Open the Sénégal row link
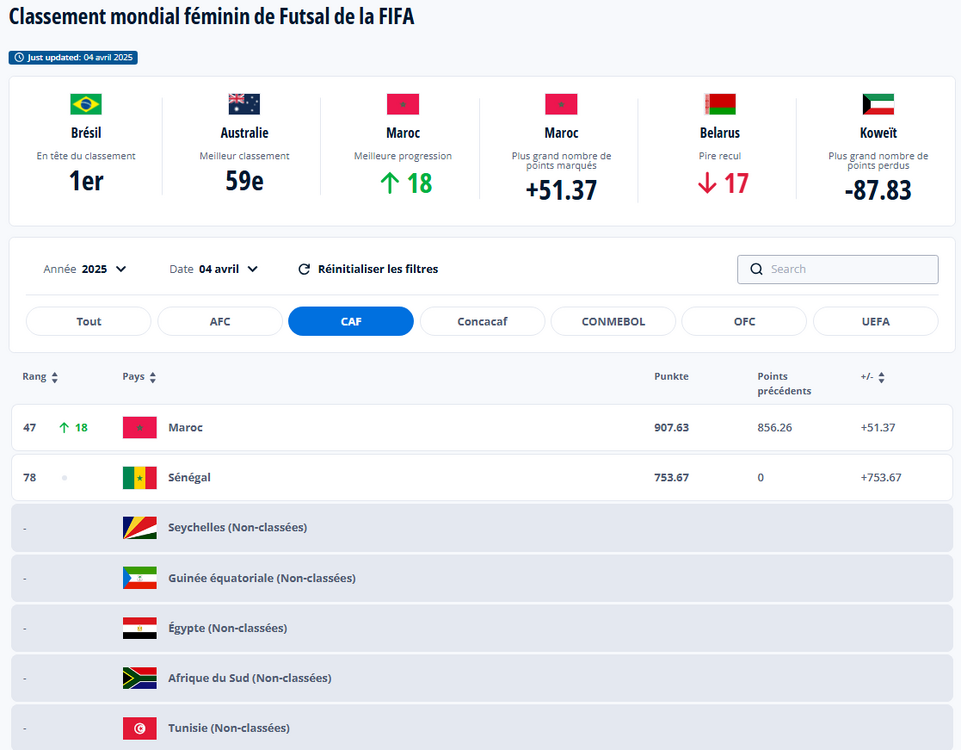This screenshot has width=961, height=750. 482,478
